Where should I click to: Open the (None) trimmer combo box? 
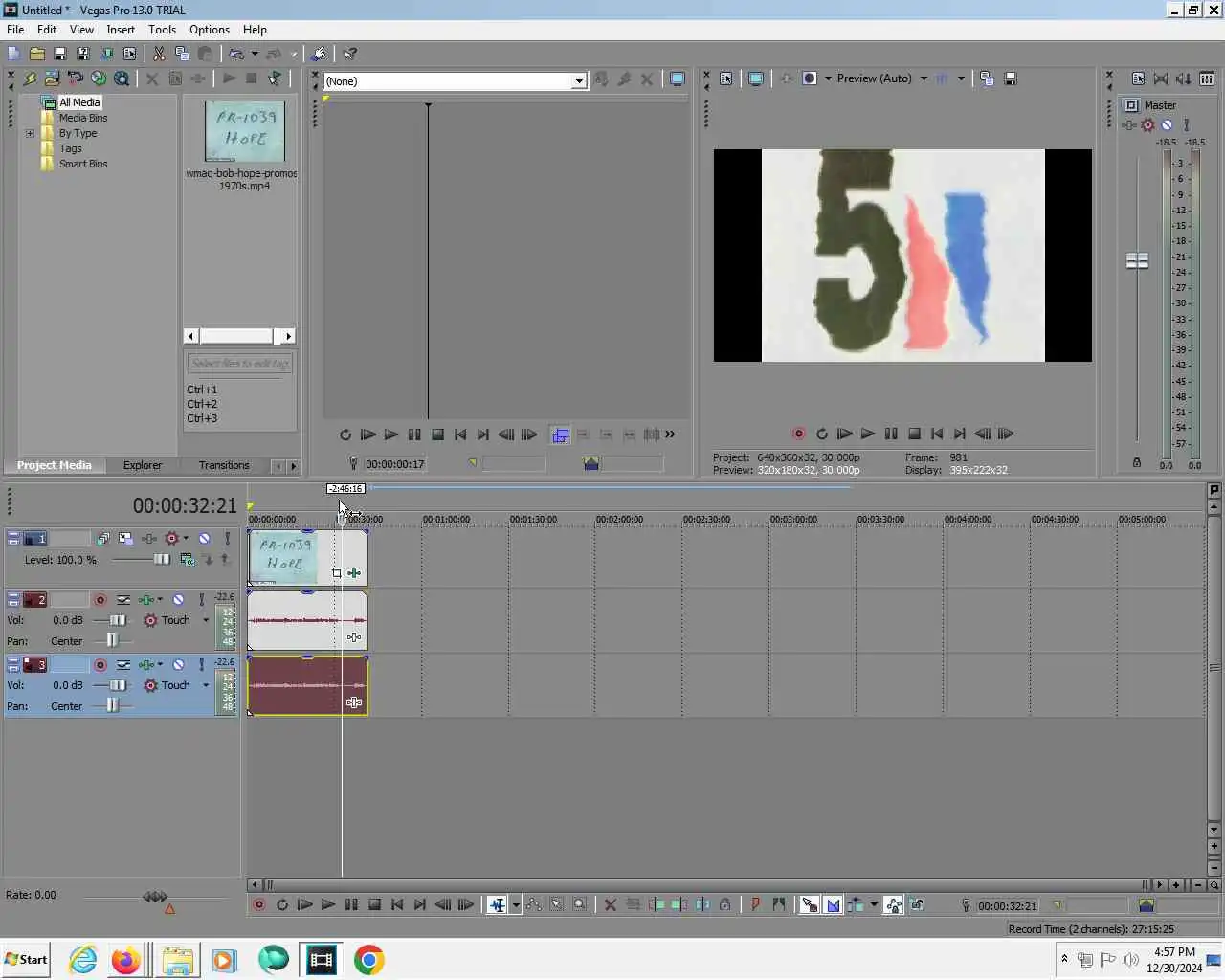click(456, 81)
